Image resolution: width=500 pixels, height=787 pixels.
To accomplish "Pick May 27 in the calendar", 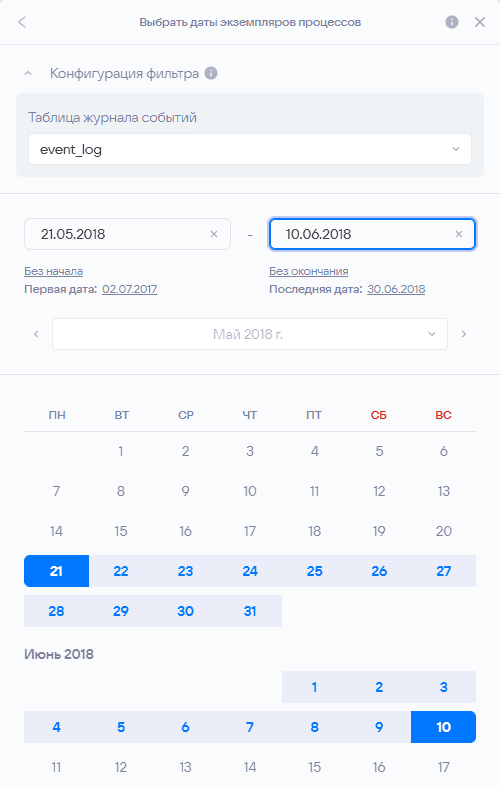I will 444,571.
